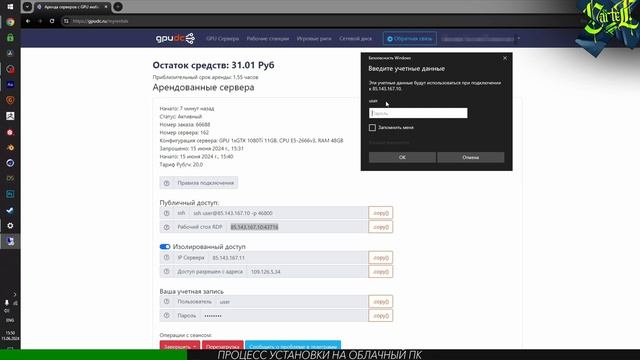Image resolution: width=640 pixels, height=360 pixels.
Task: Copy the Пользователь value
Action: [x=380, y=302]
